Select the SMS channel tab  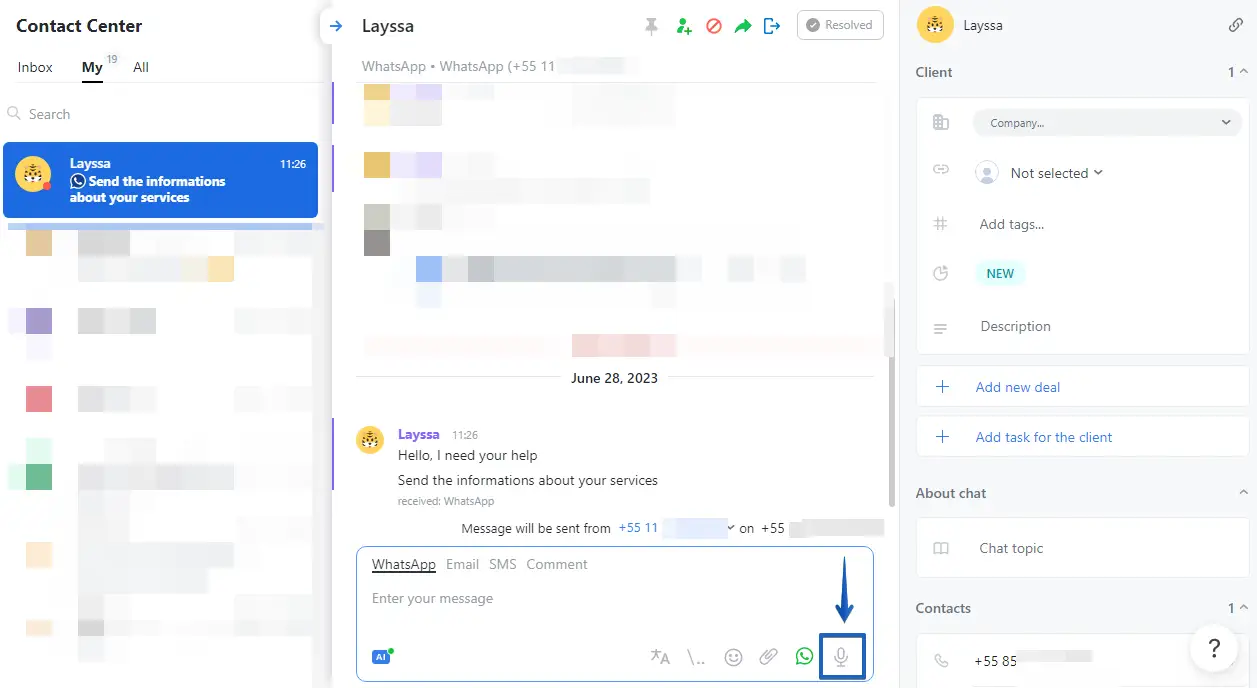pyautogui.click(x=503, y=564)
